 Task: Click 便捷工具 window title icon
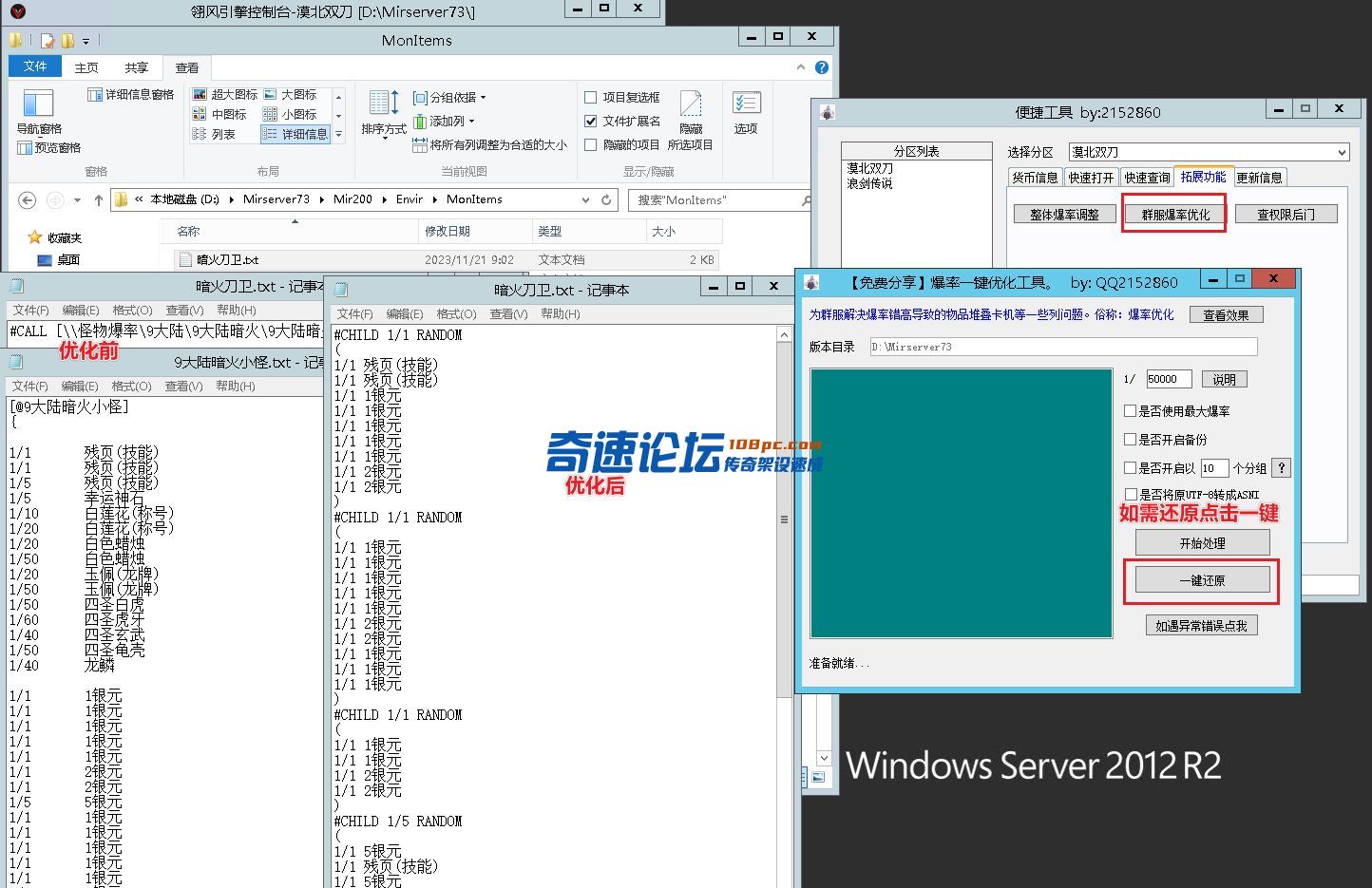[828, 112]
